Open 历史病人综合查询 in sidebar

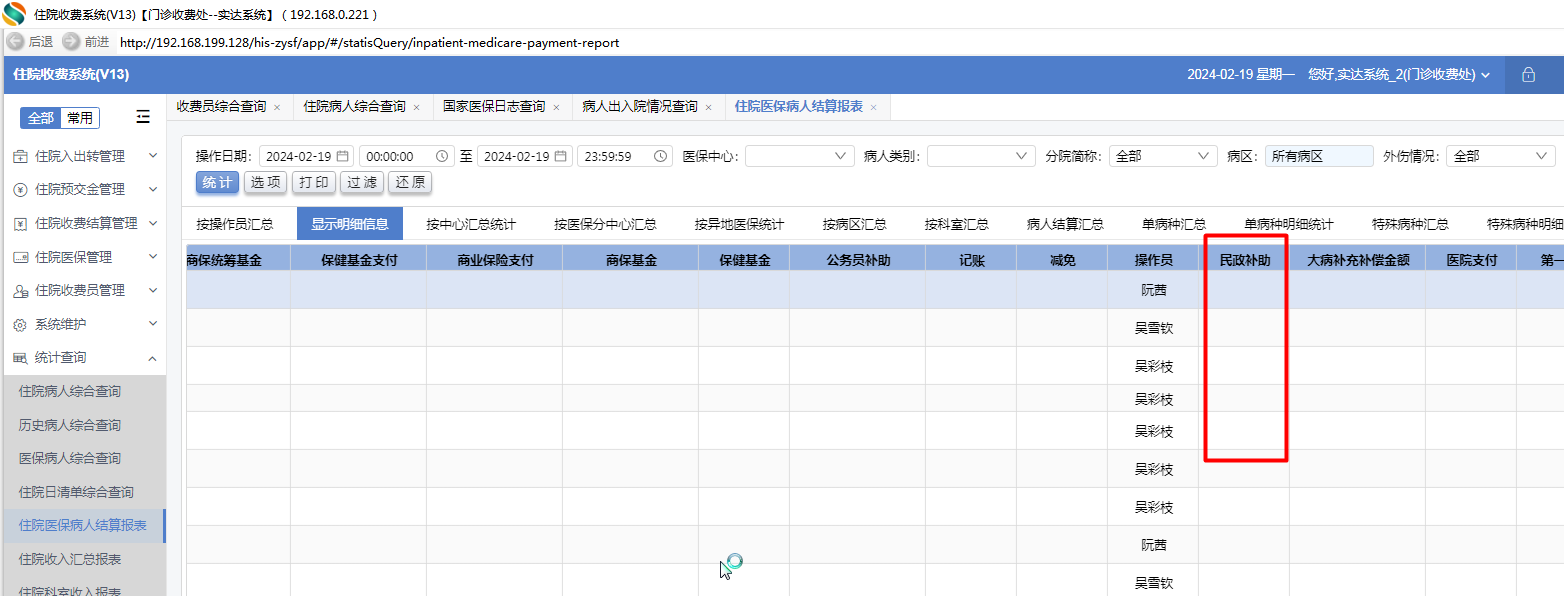pyautogui.click(x=83, y=425)
